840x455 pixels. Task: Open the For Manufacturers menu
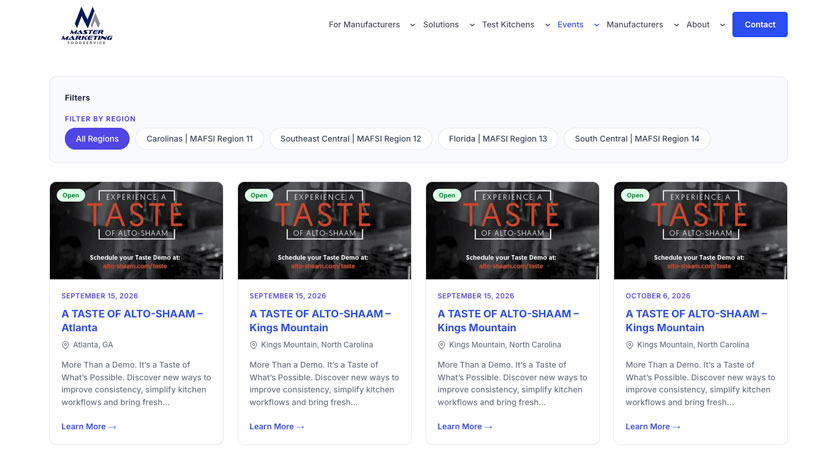(364, 25)
